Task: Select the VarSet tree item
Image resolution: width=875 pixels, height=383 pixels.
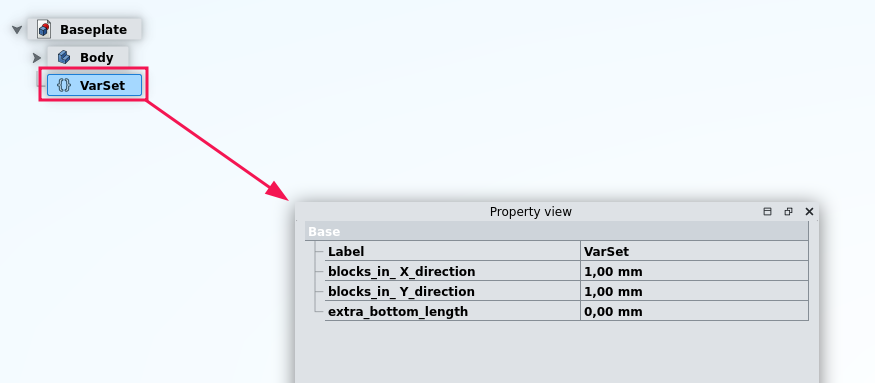Action: [x=94, y=85]
